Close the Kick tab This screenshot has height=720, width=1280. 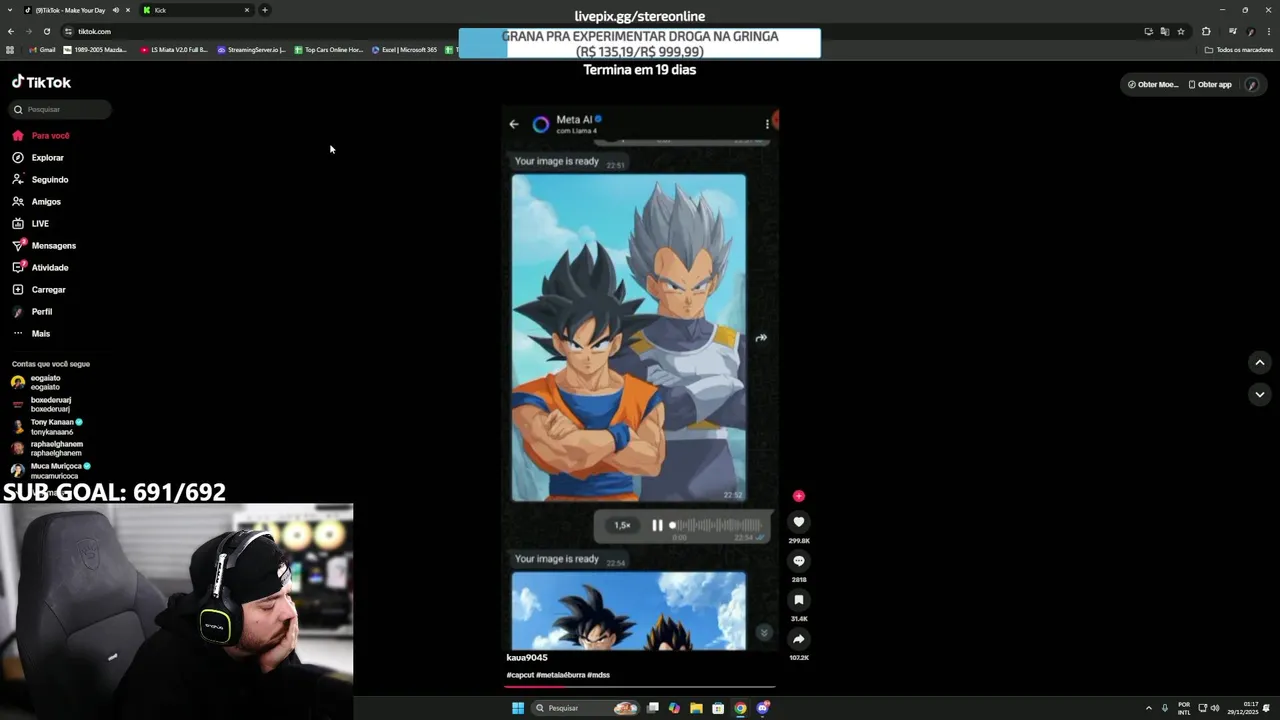pyautogui.click(x=247, y=10)
